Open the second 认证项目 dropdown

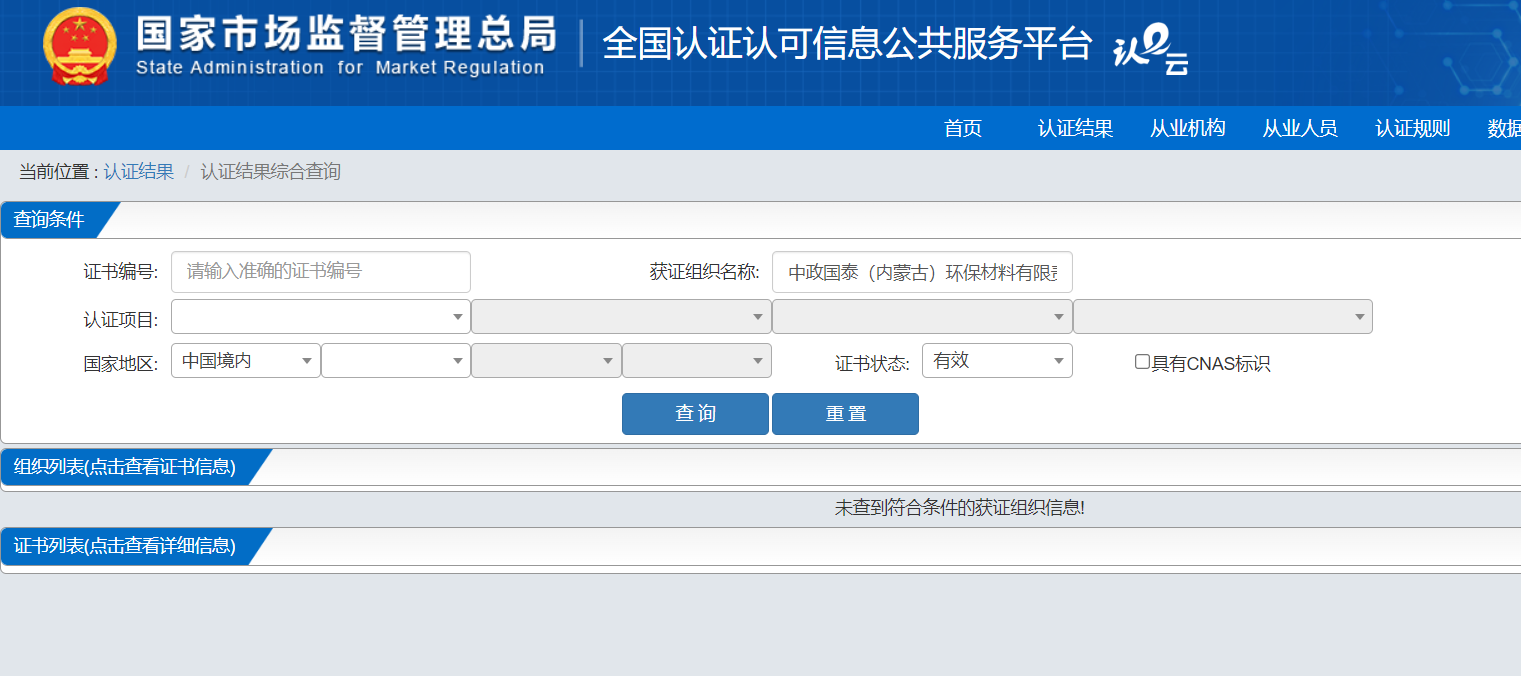pos(621,317)
